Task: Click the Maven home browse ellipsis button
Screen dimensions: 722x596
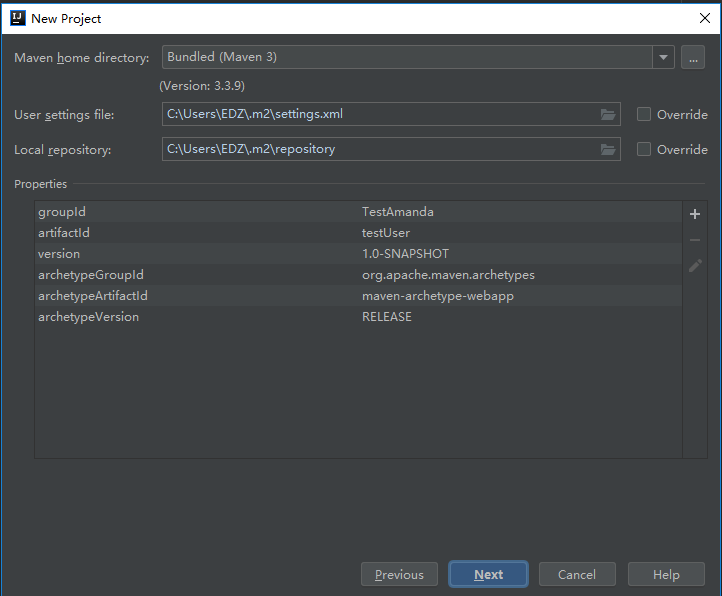Action: [693, 57]
